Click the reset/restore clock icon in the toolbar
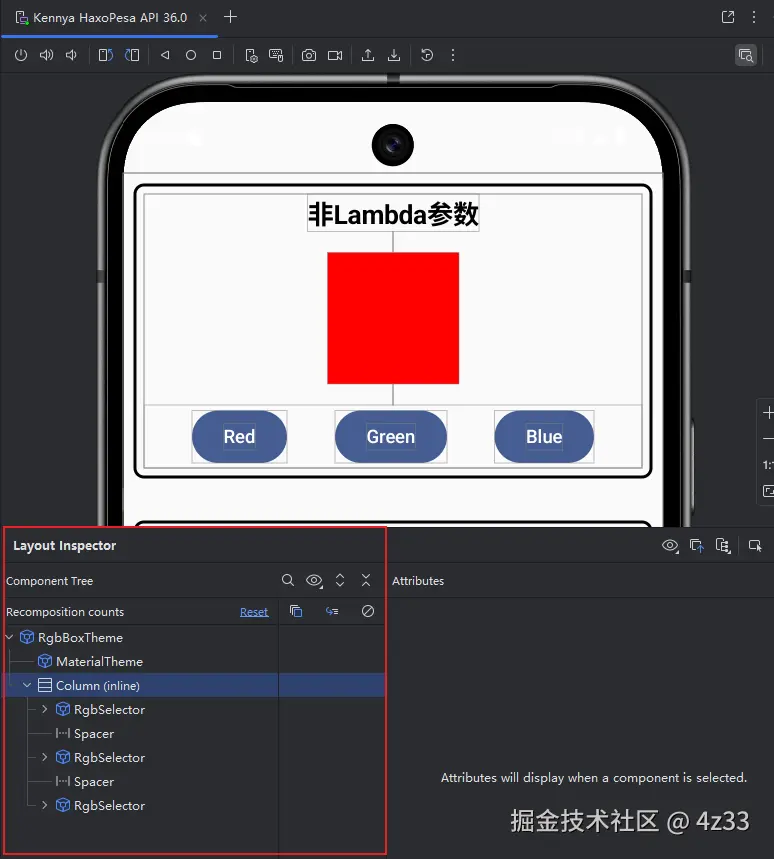 427,55
